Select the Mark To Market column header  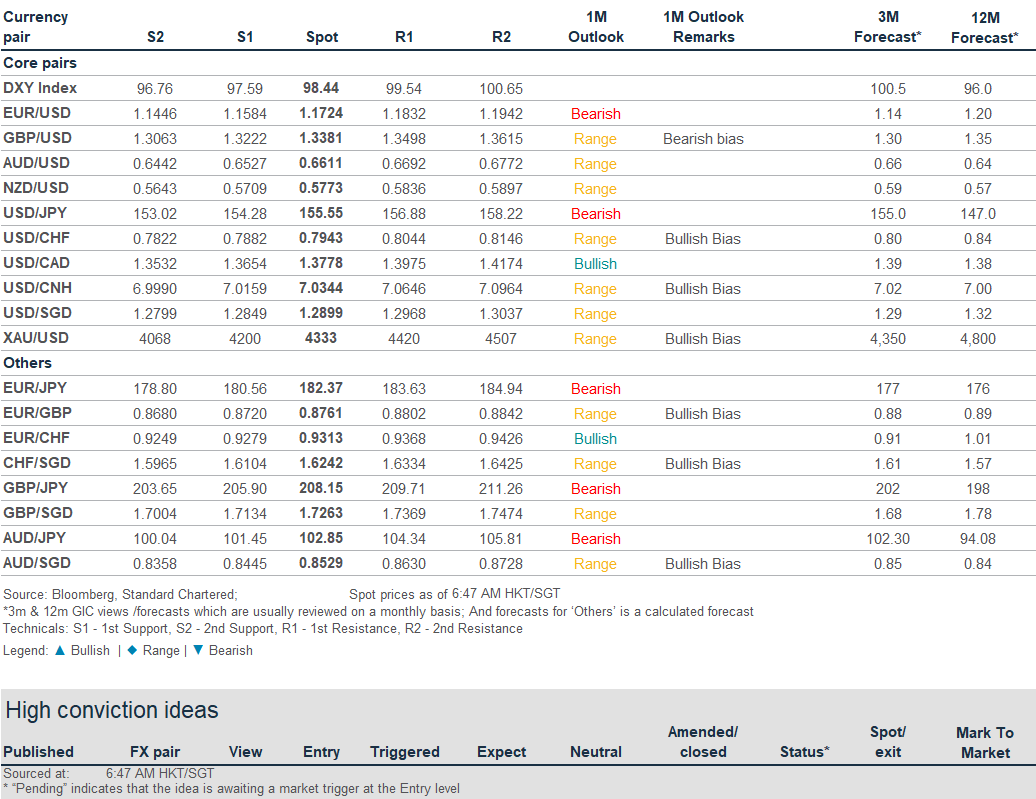point(984,742)
